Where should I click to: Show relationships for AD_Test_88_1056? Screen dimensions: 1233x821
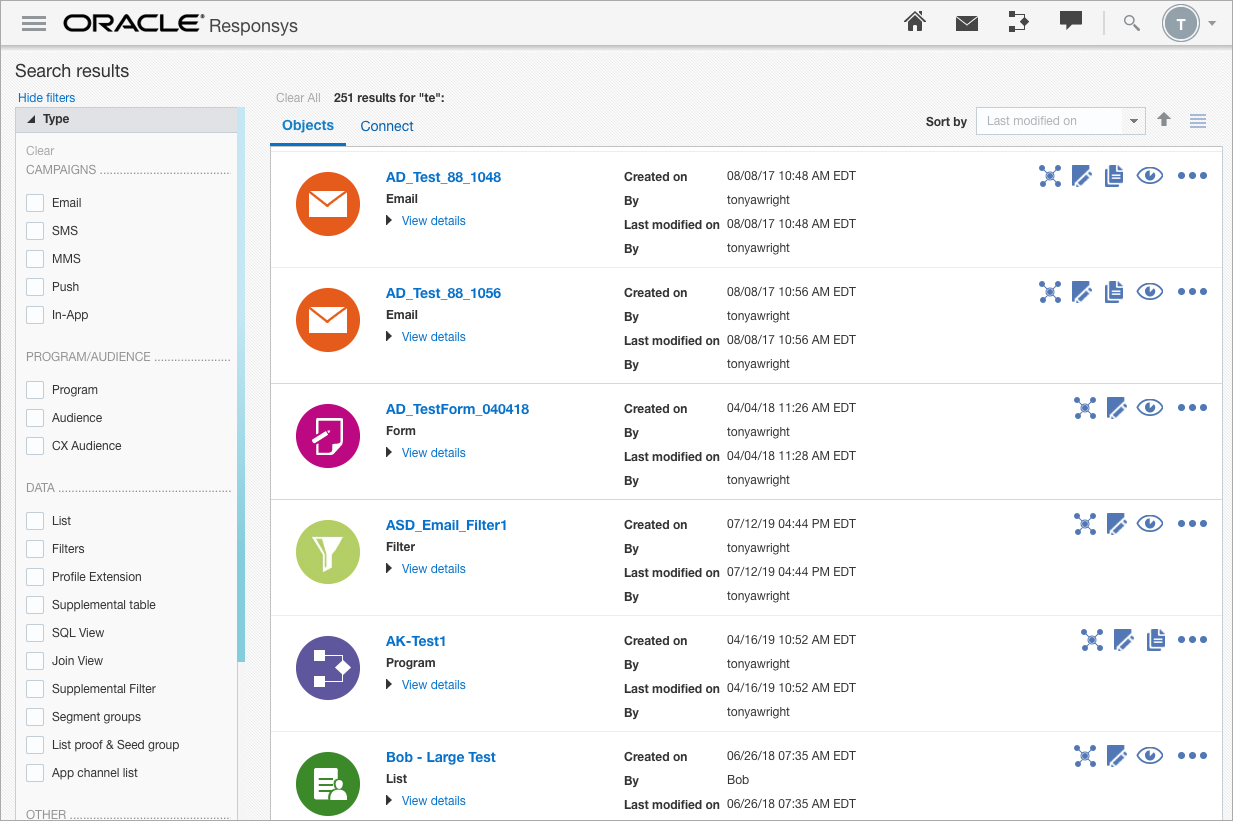[x=1049, y=292]
